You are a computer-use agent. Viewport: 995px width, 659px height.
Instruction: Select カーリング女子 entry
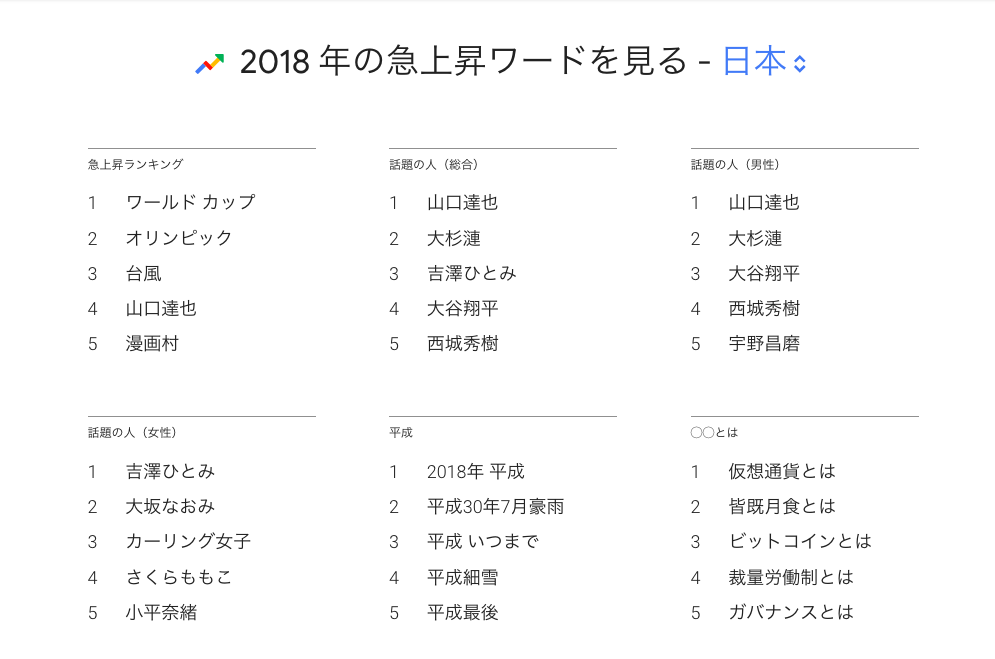coord(188,541)
